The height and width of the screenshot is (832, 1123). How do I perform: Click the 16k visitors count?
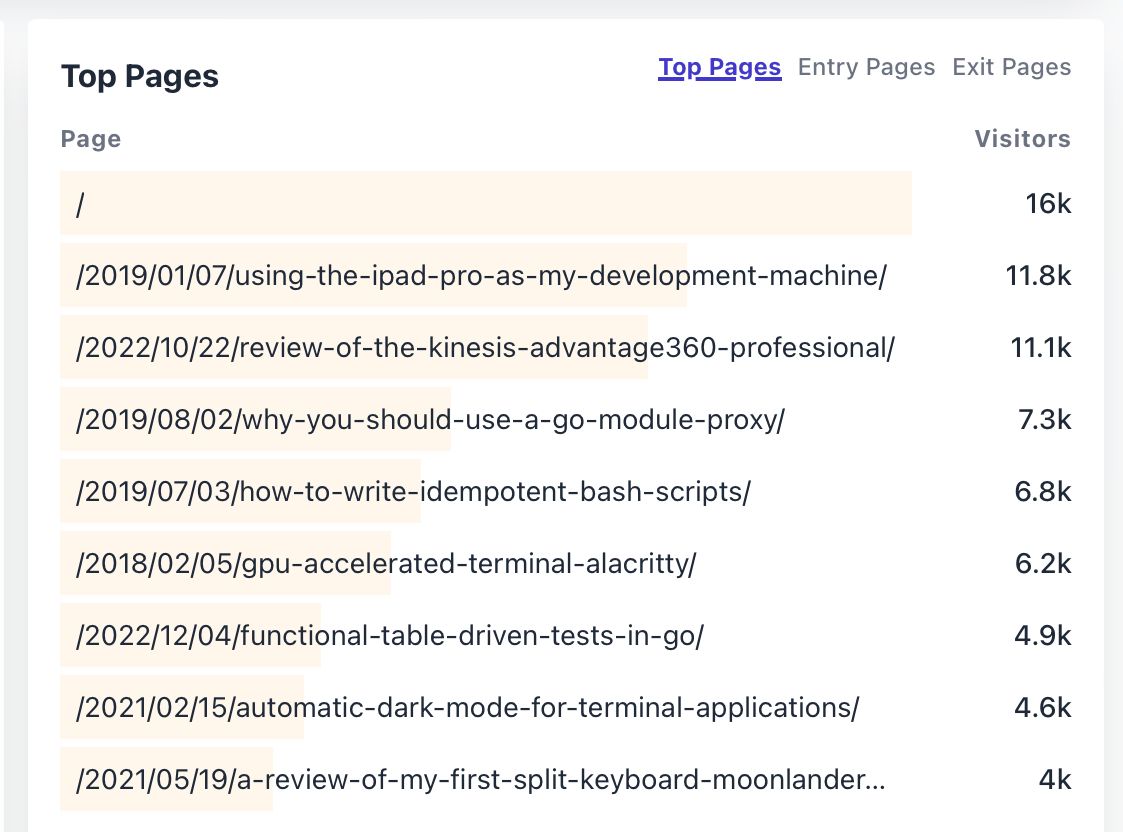[1048, 204]
